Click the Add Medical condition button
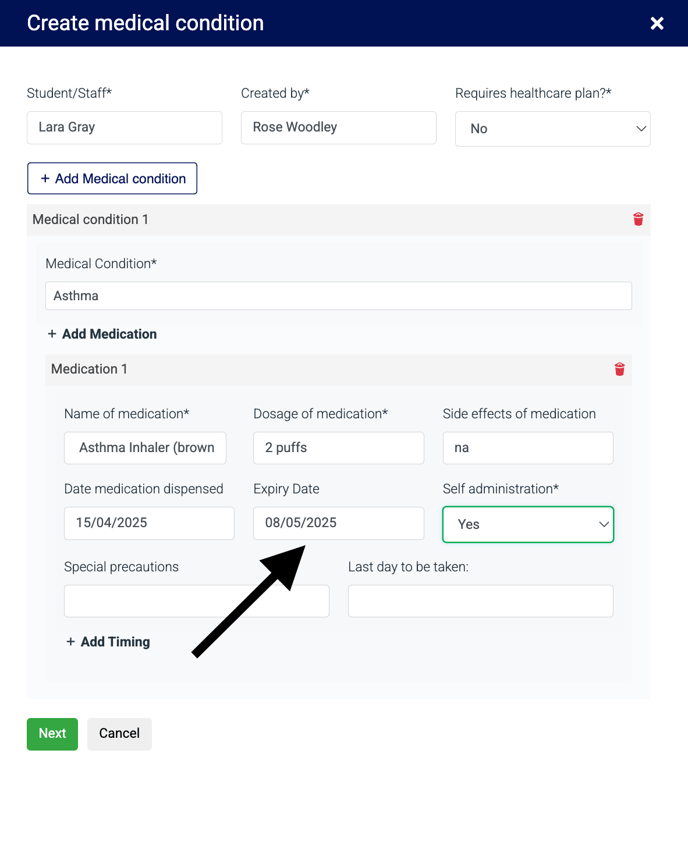This screenshot has width=688, height=846. point(112,179)
